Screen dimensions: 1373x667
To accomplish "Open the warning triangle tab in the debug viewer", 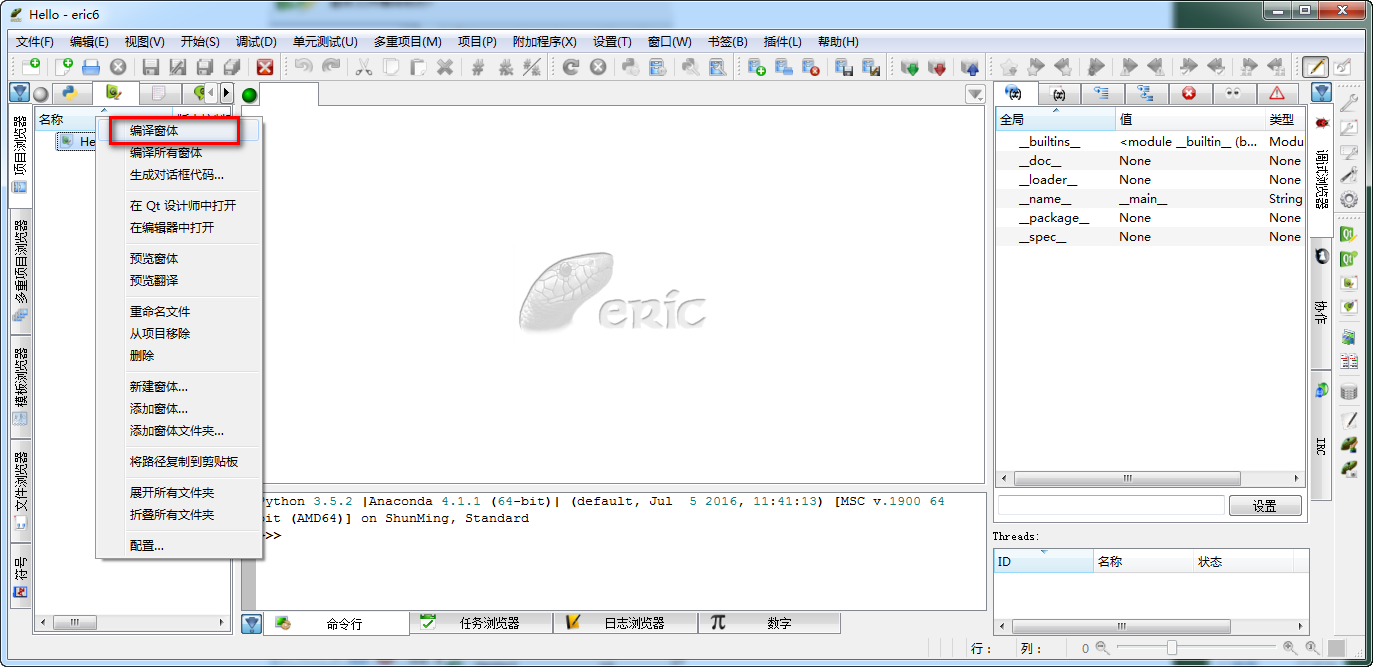I will (1277, 93).
